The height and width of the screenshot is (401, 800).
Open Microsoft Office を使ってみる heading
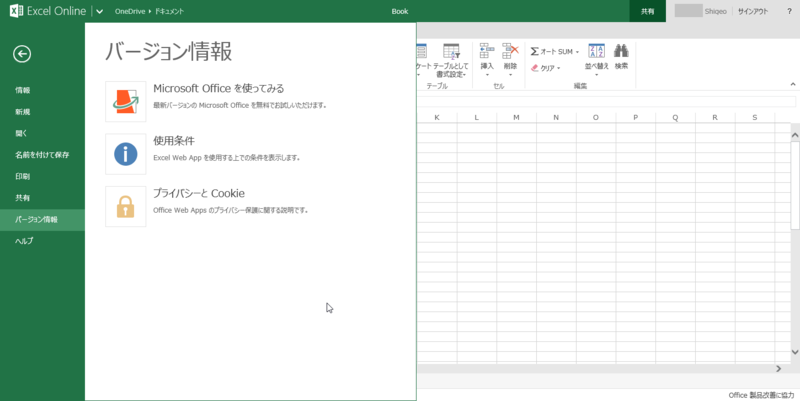point(218,88)
